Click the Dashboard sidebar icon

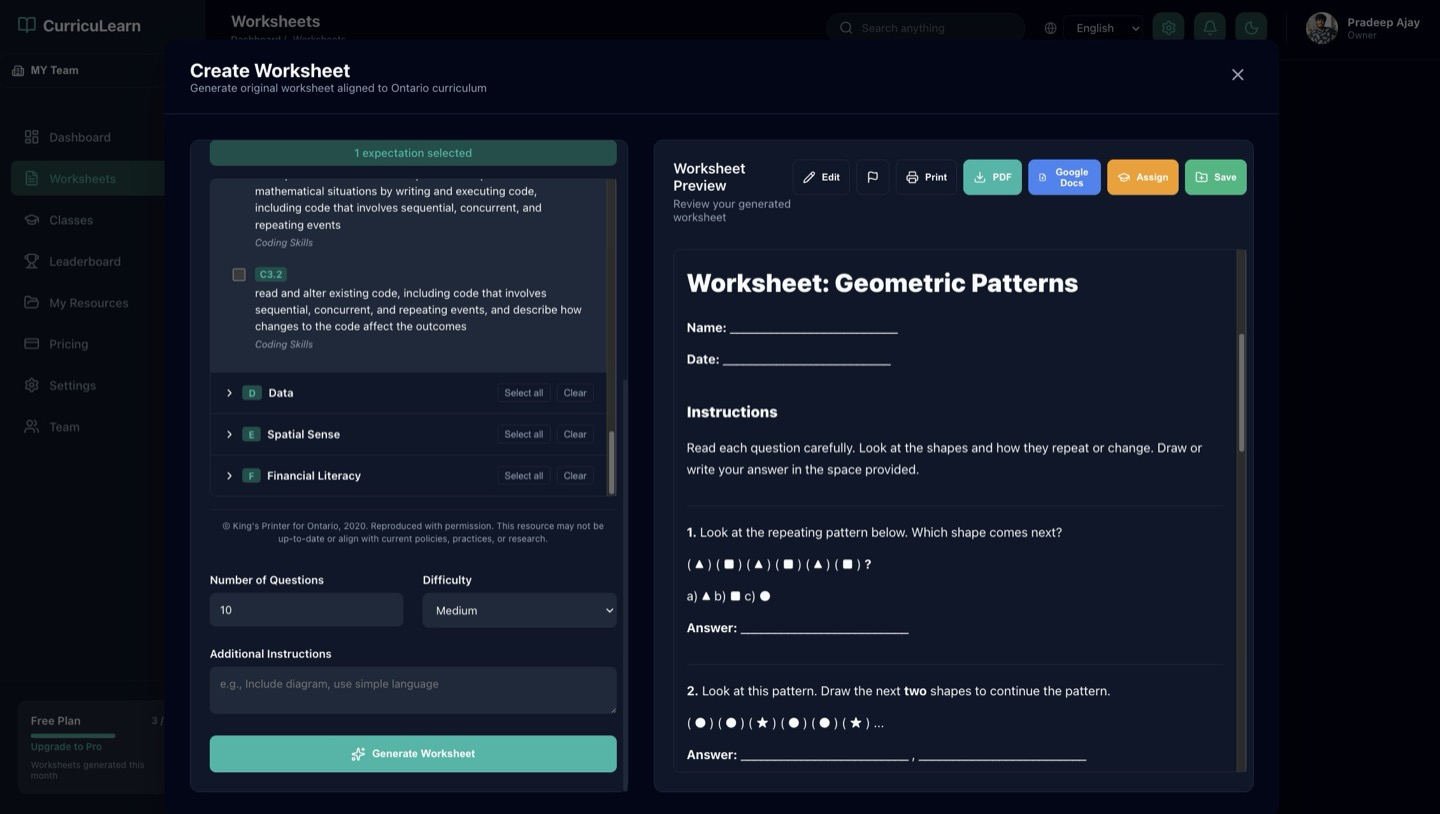coord(32,137)
